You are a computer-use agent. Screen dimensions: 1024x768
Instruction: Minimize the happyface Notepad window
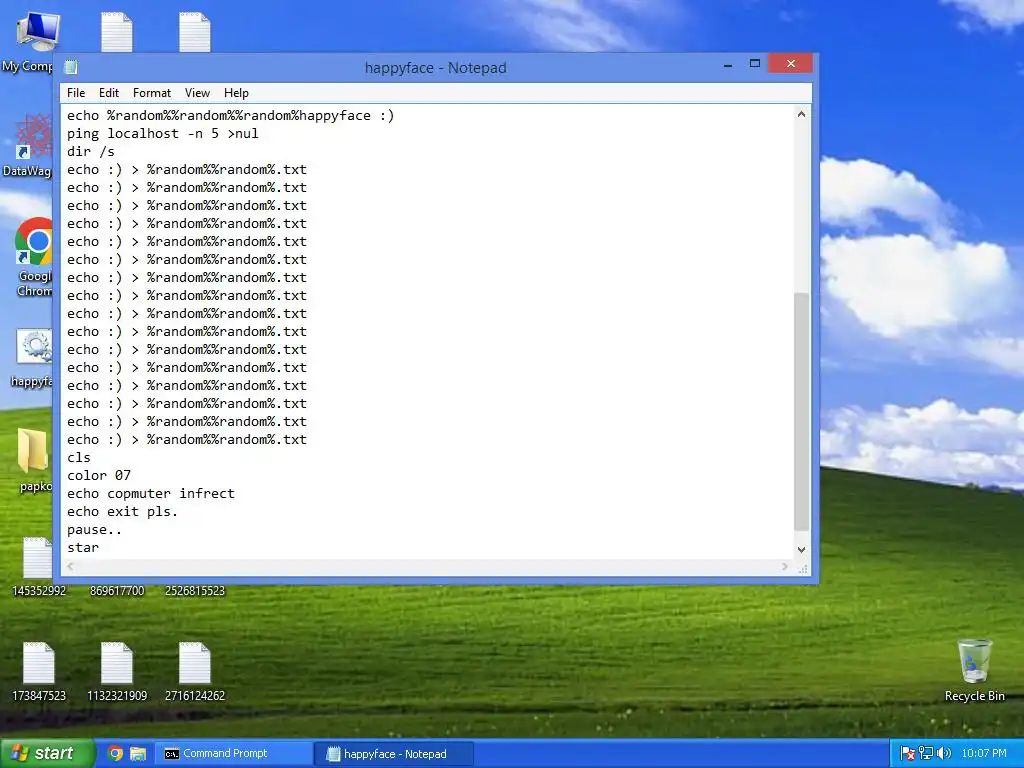(x=728, y=65)
